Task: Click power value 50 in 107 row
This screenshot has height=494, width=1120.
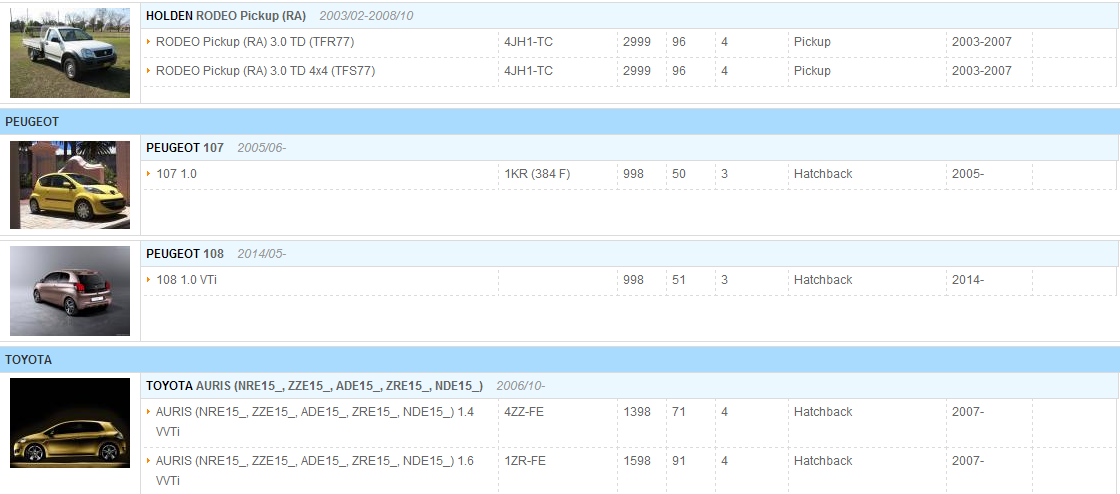Action: 679,173
